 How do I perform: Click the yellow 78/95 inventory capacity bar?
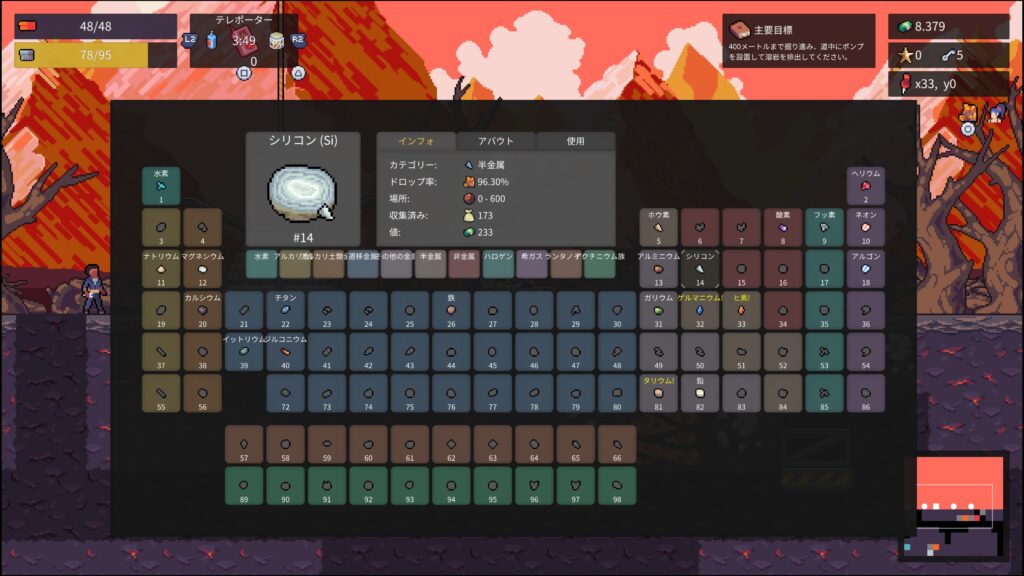coord(95,55)
